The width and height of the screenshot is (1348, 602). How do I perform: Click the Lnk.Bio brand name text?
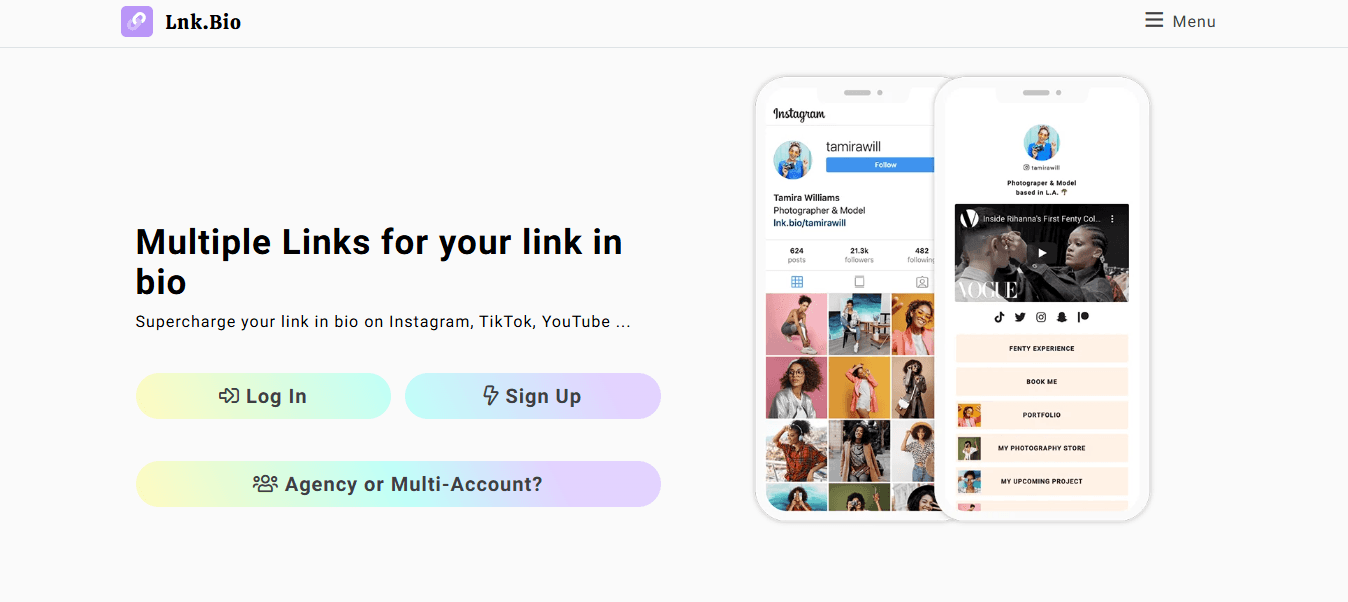[203, 21]
